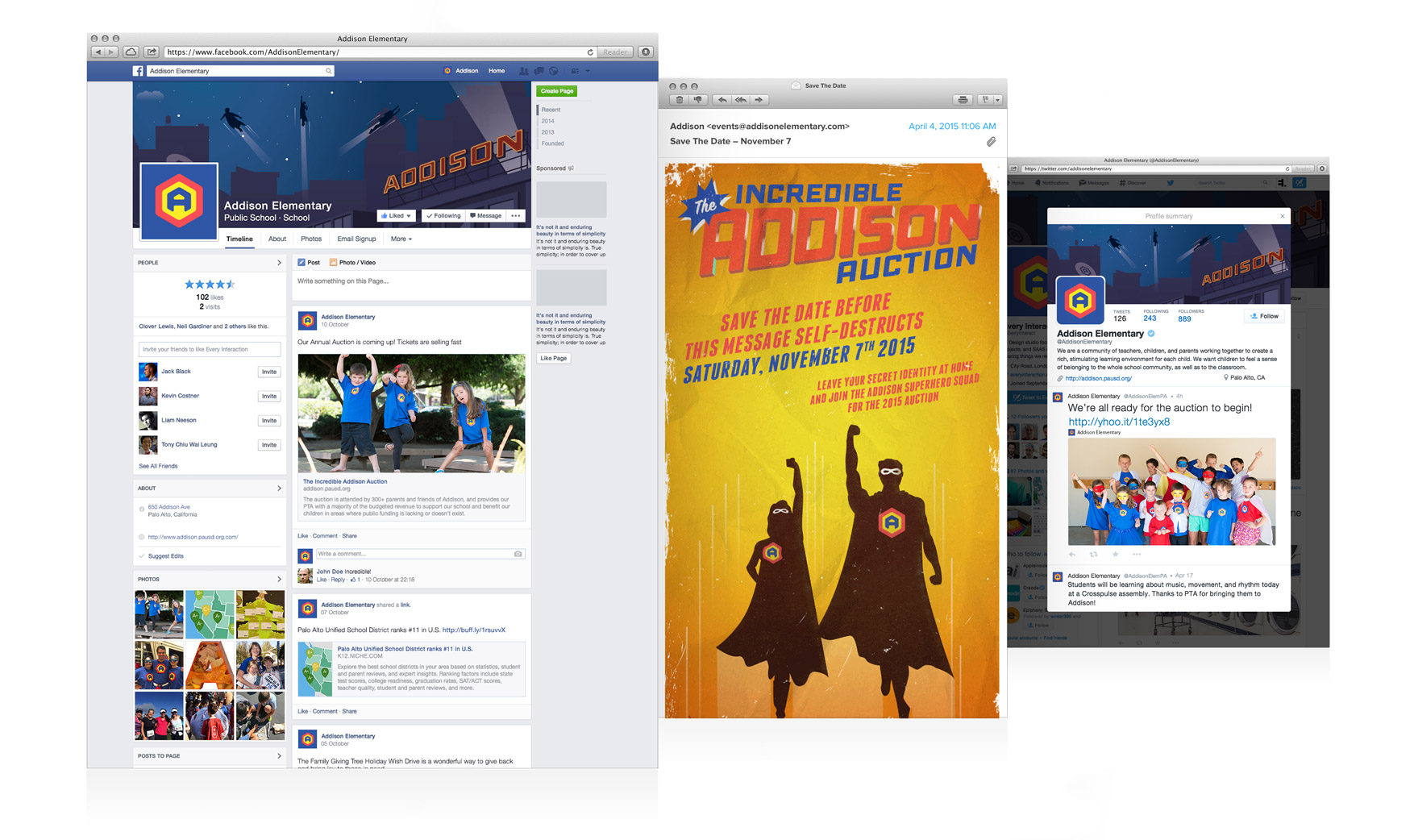Screen dimensions: 1414x840
Task: Click Reply All double-arrow in Mail toolbar
Action: tap(740, 100)
